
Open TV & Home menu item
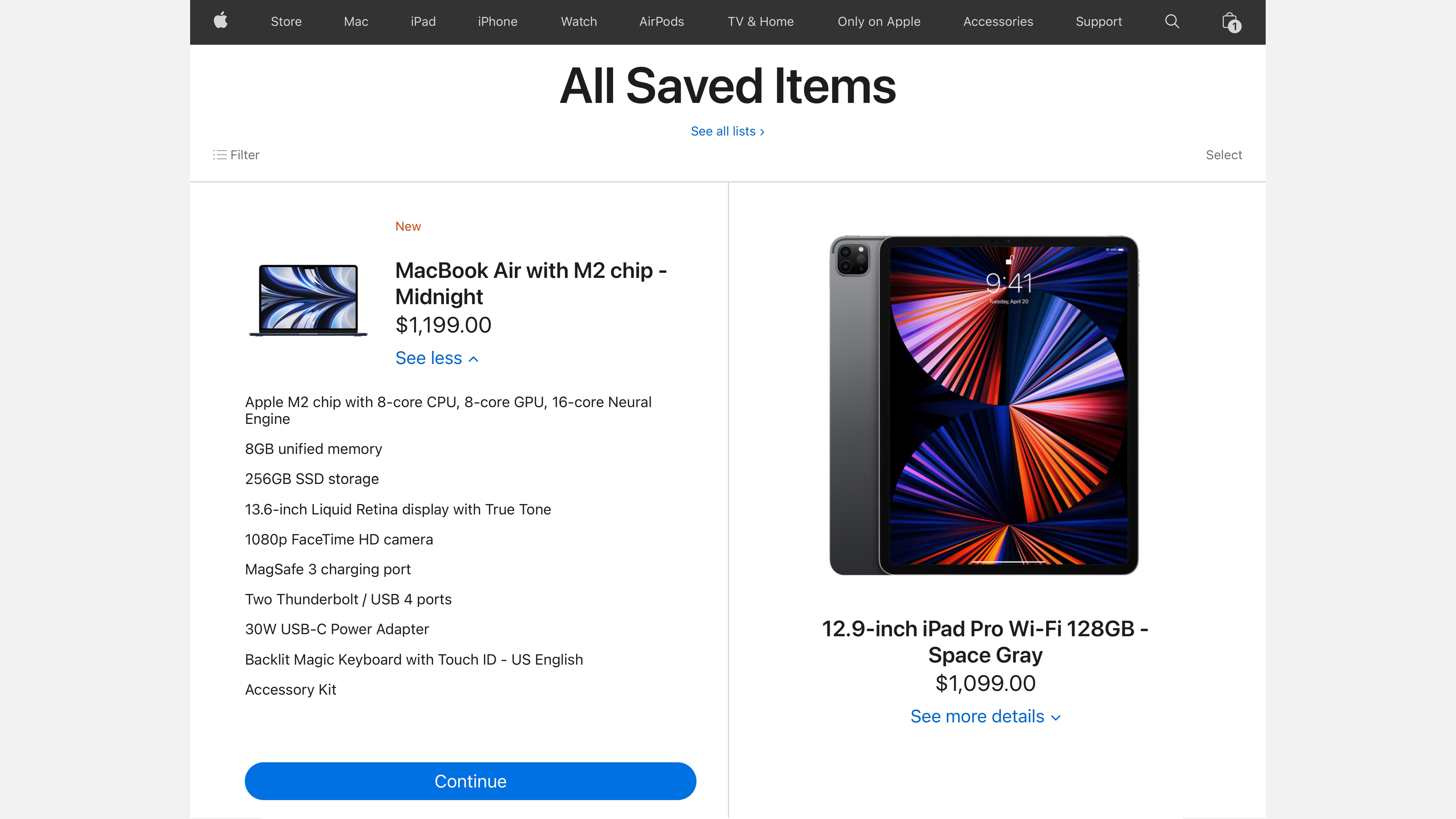[760, 21]
